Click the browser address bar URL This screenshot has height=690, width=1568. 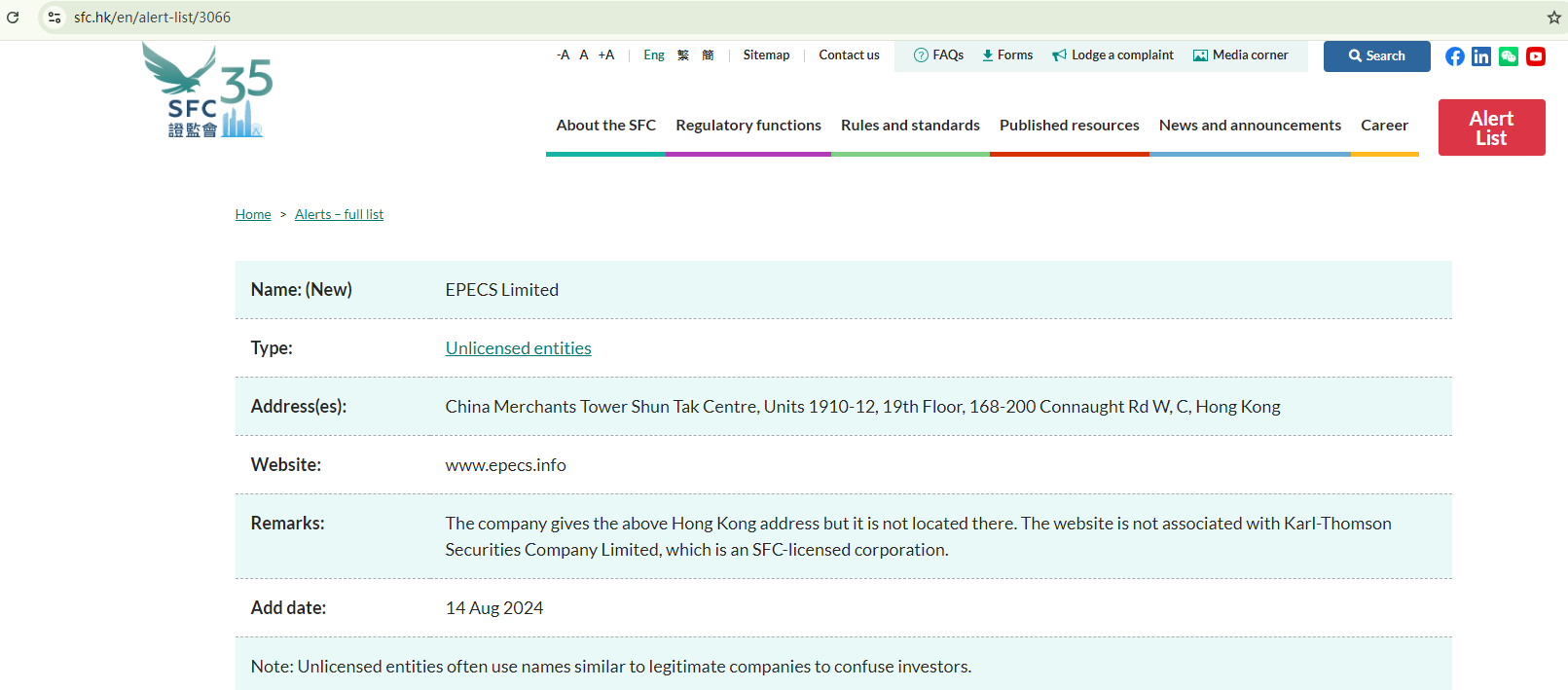pyautogui.click(x=153, y=18)
